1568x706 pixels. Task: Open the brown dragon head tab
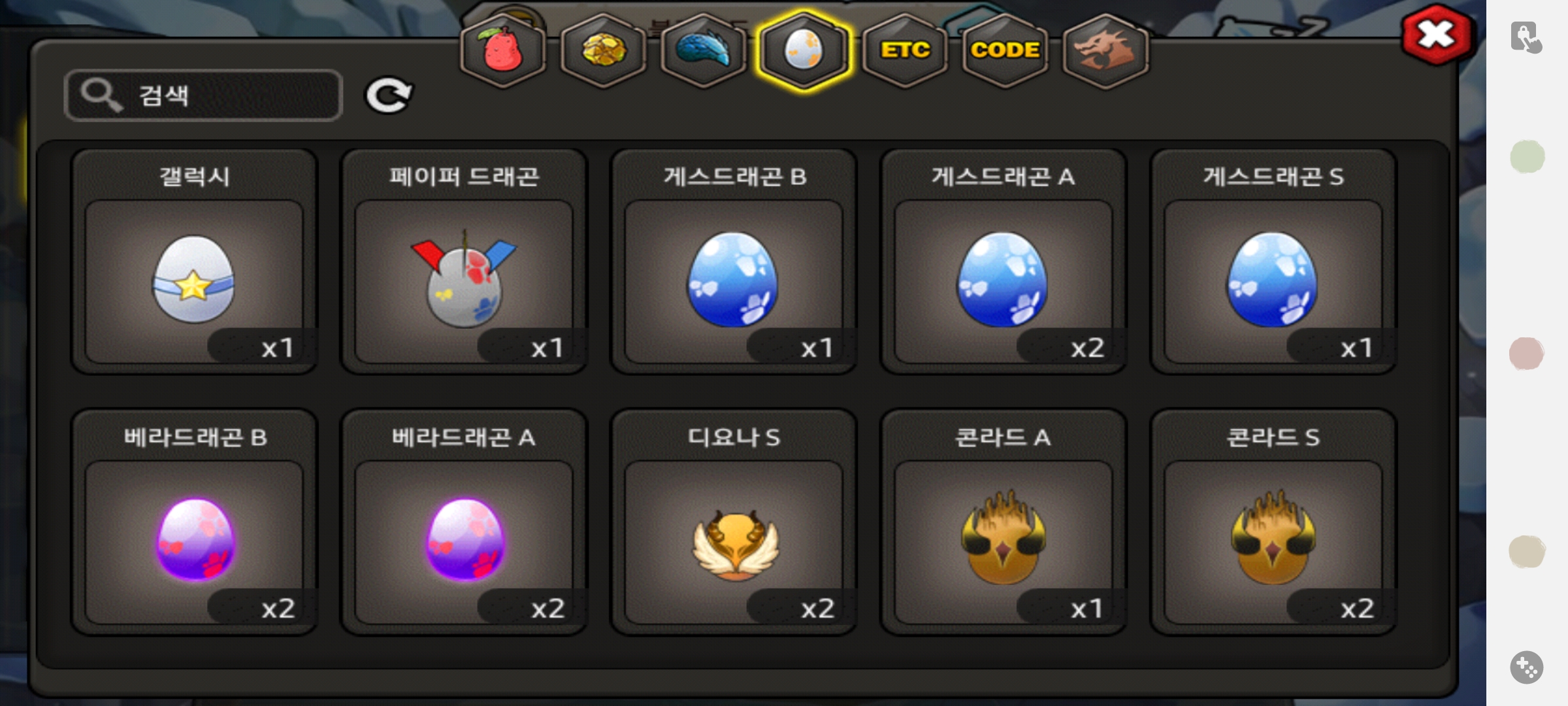point(1105,50)
